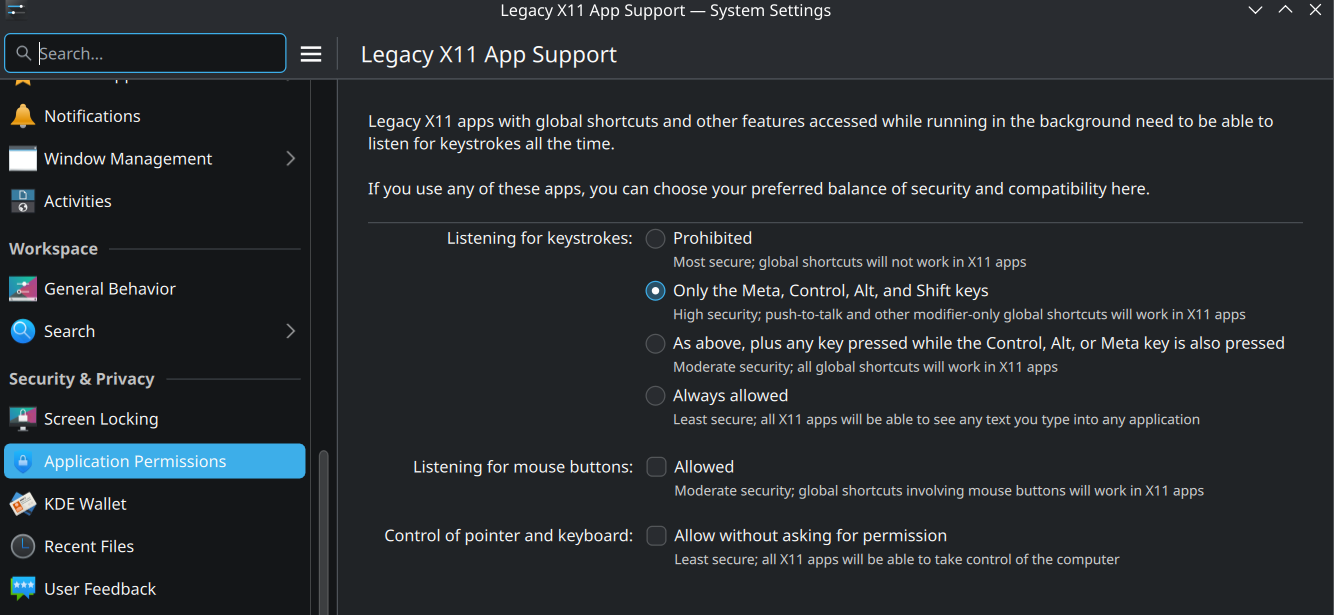Select the Always allowed keystroke option

(x=655, y=396)
